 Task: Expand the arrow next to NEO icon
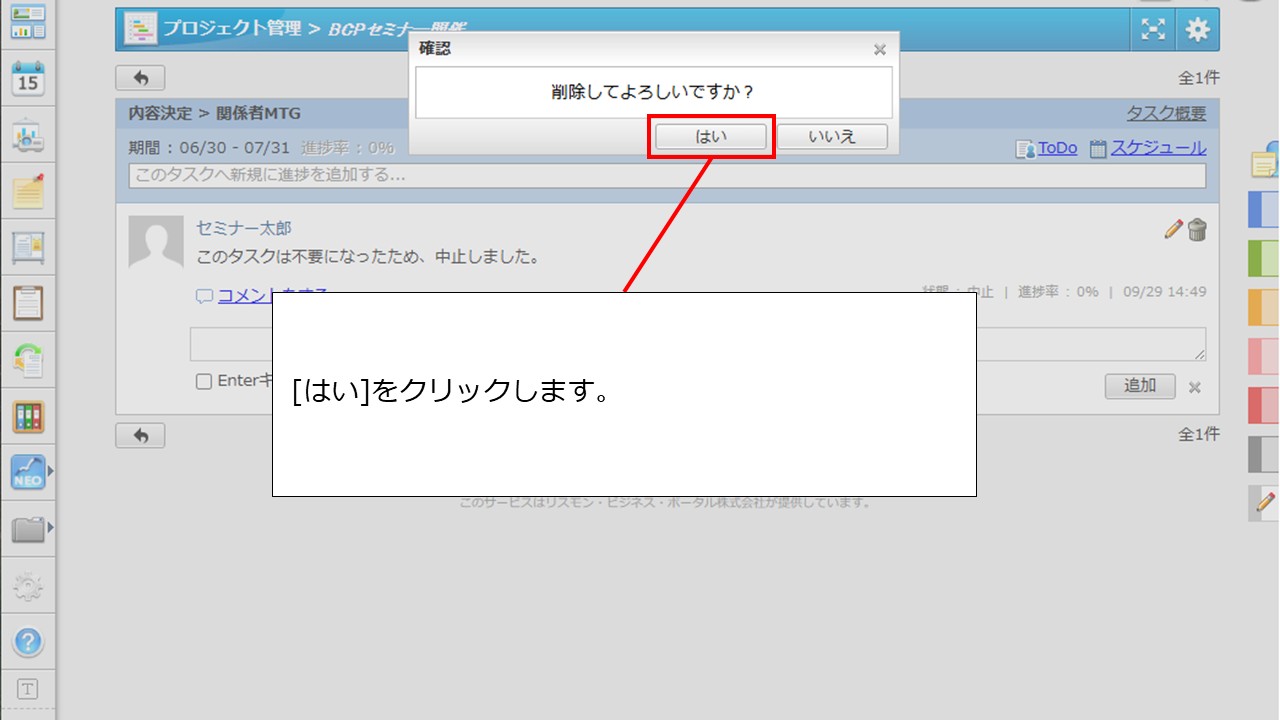tap(50, 470)
